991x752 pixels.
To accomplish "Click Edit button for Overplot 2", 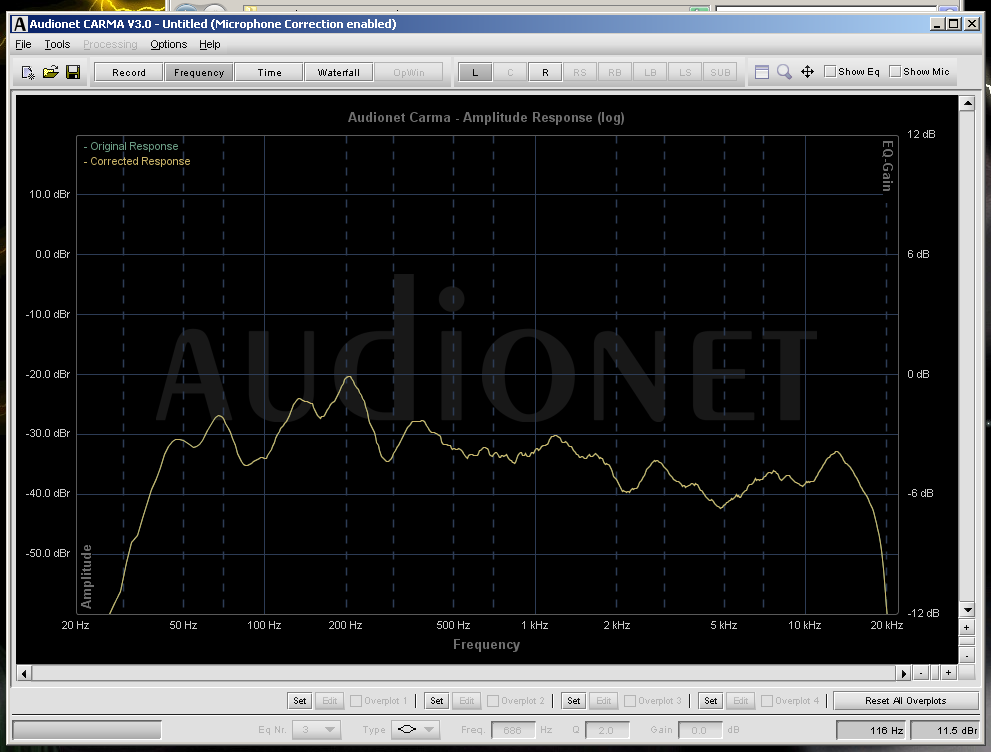I will coord(467,701).
